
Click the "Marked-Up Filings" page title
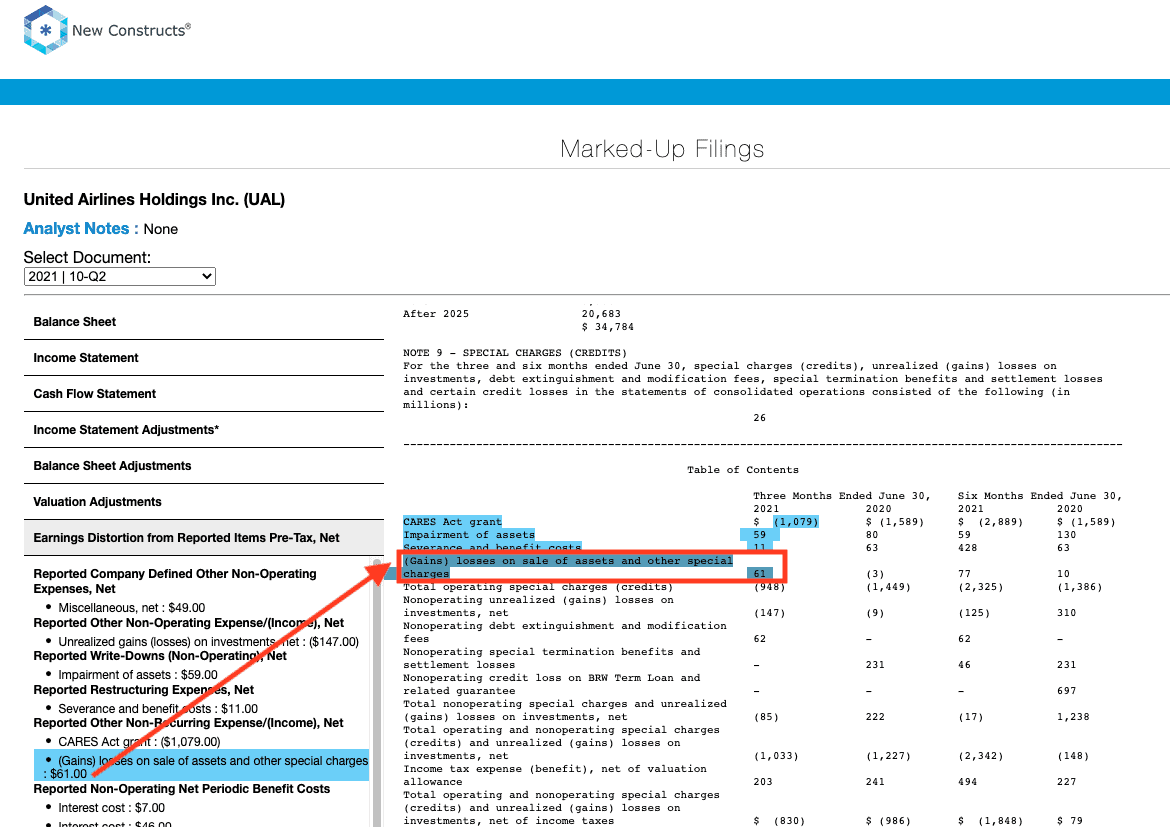(x=662, y=149)
